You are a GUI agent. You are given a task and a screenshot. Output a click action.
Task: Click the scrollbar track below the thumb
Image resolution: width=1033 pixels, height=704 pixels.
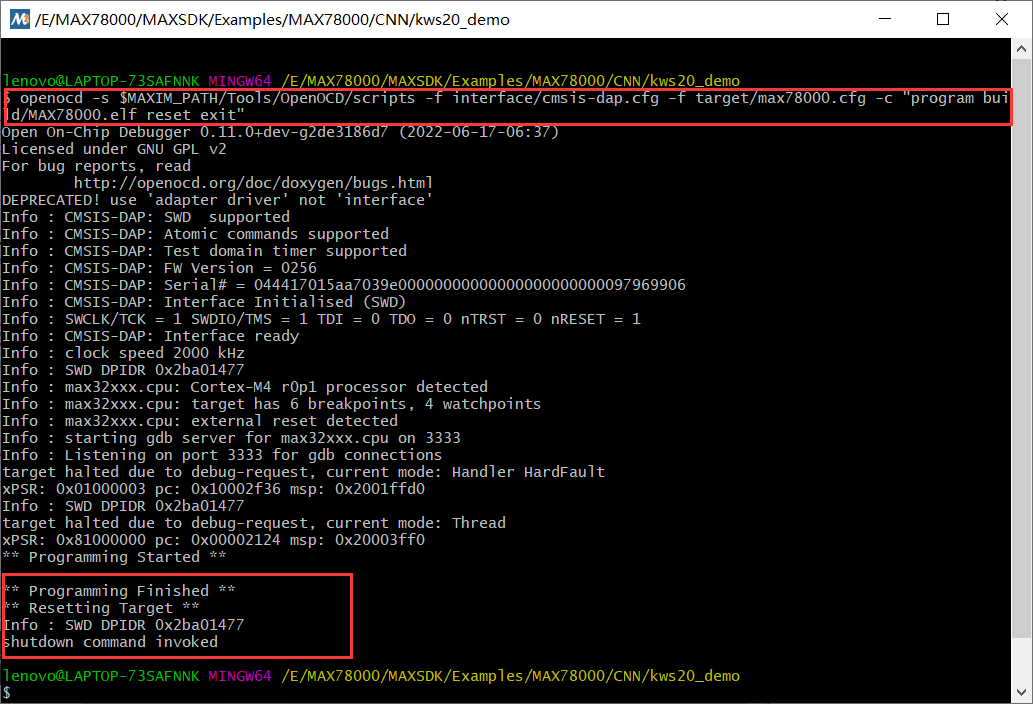1021,659
